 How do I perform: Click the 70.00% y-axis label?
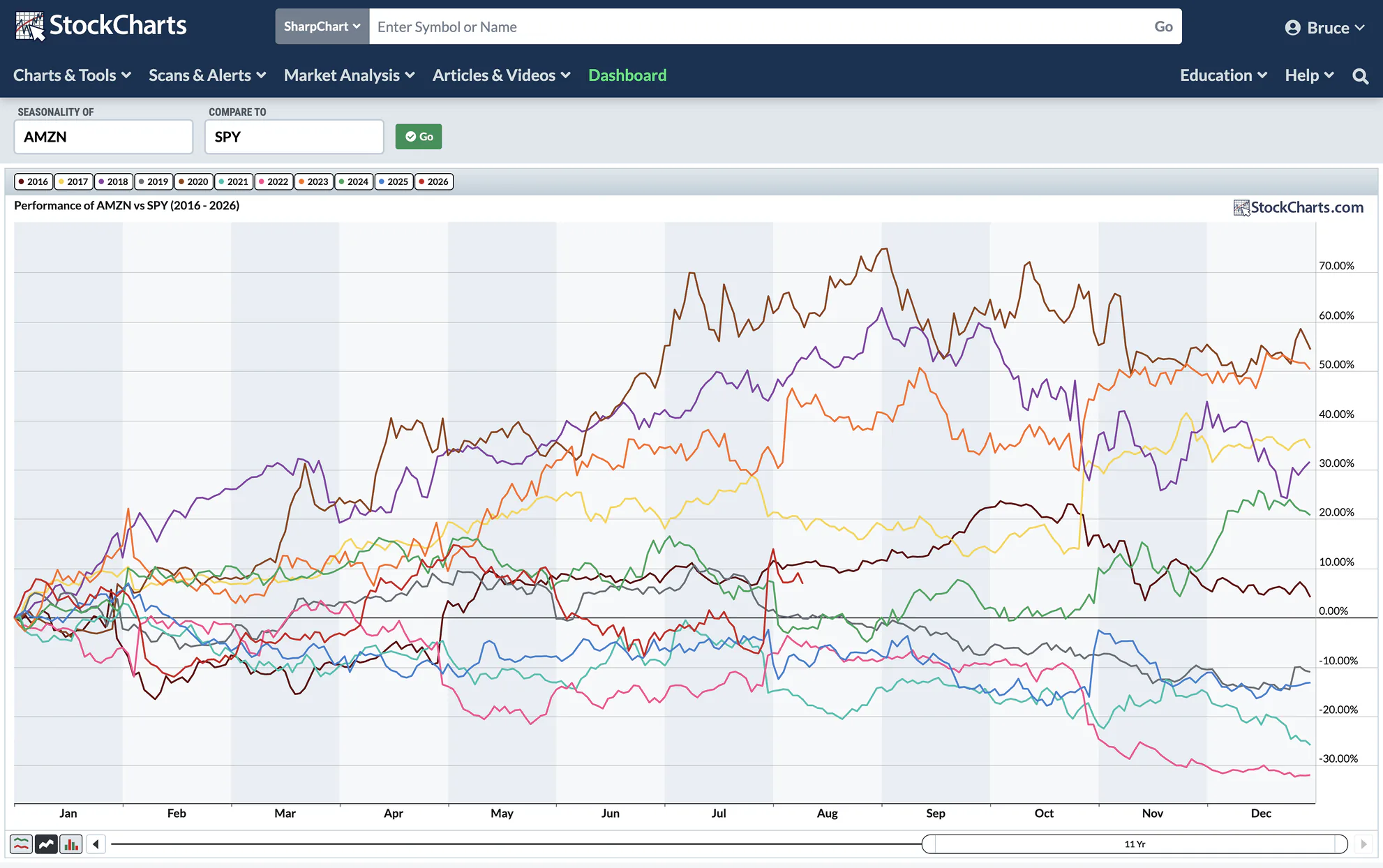pyautogui.click(x=1336, y=266)
